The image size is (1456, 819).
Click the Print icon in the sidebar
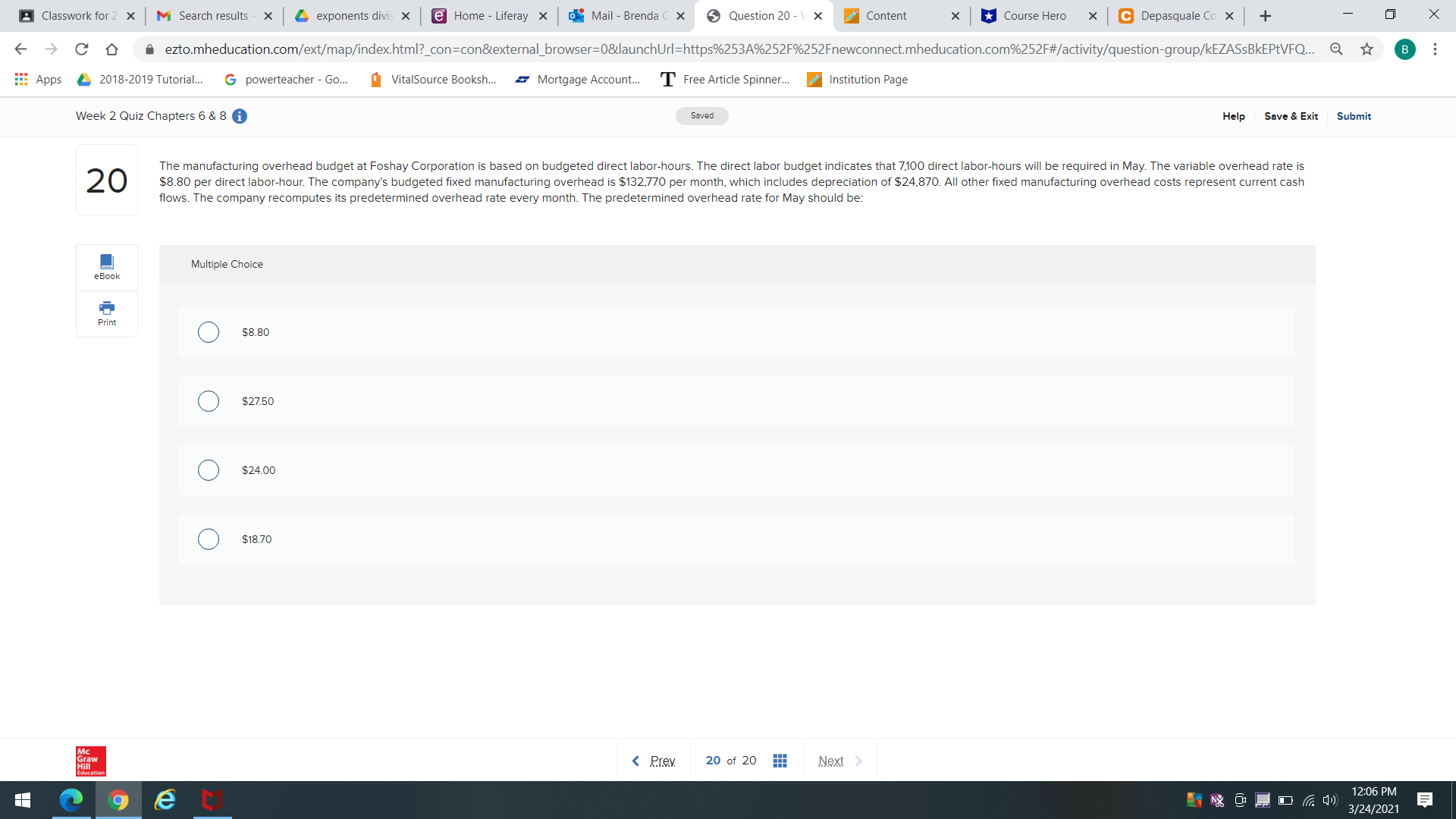(106, 312)
